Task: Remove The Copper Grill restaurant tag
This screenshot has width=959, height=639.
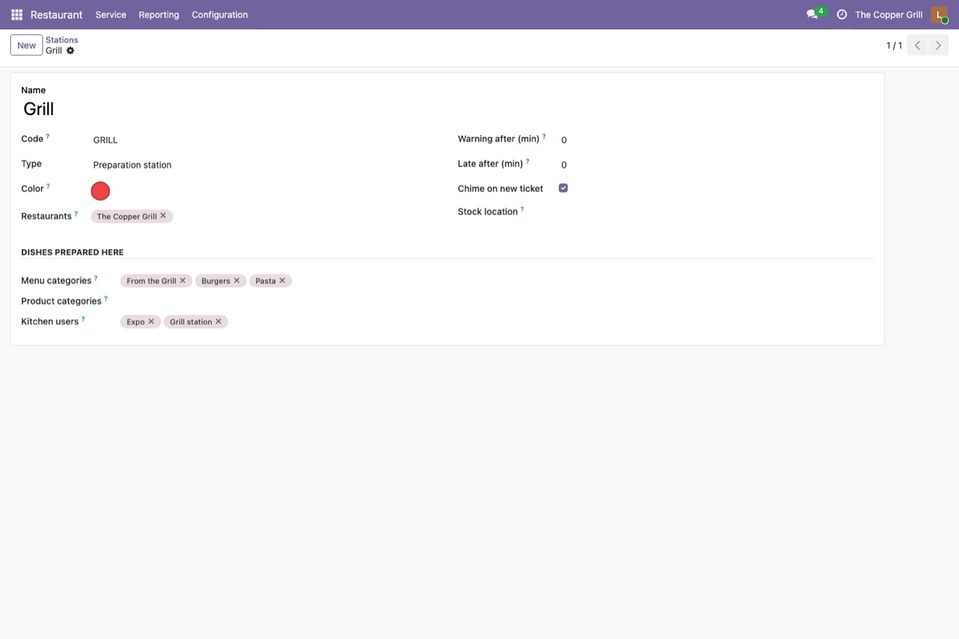Action: pyautogui.click(x=163, y=216)
